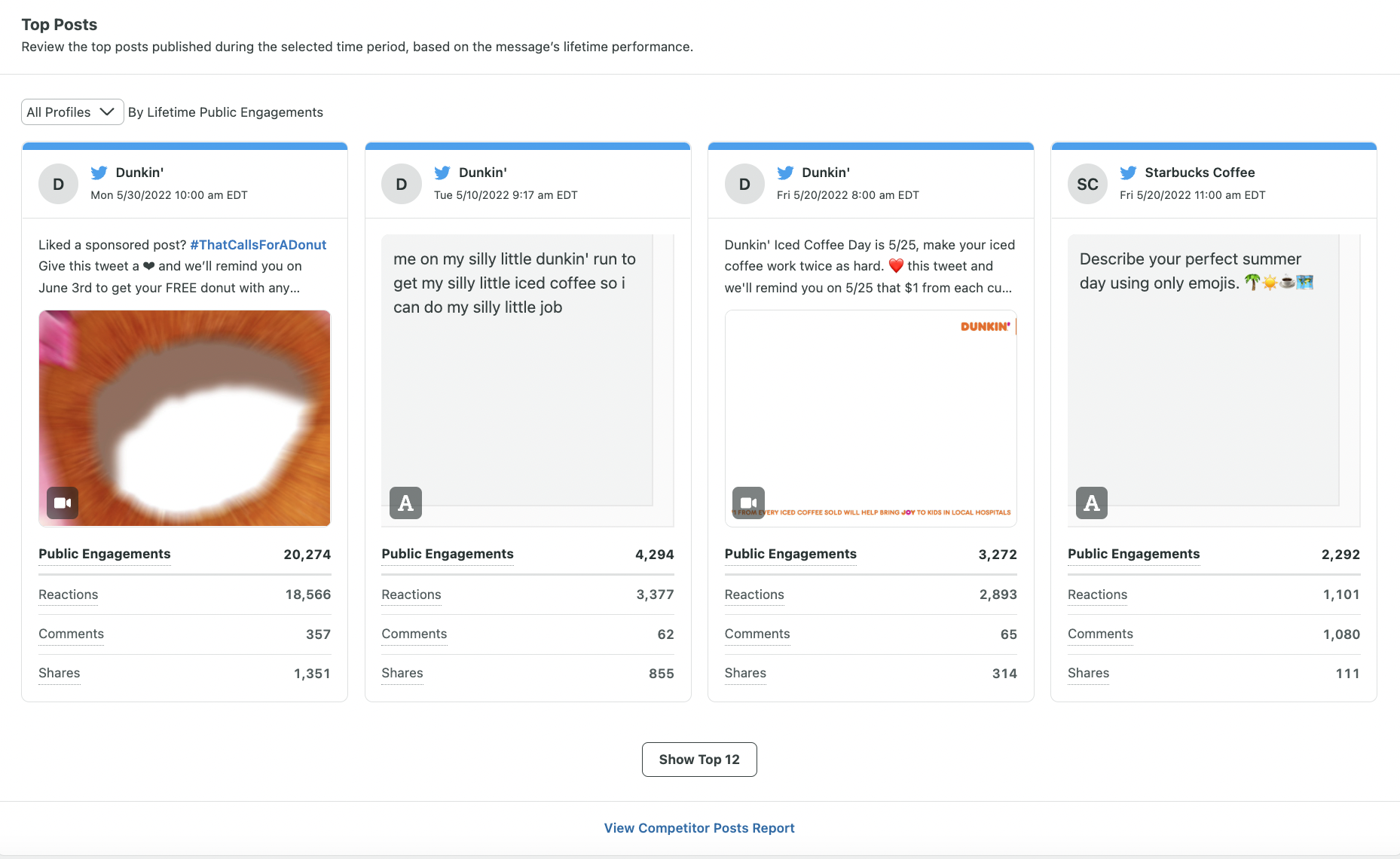Screen dimensions: 1400x859
Task: Click the 62 Comments value
Action: (x=666, y=634)
